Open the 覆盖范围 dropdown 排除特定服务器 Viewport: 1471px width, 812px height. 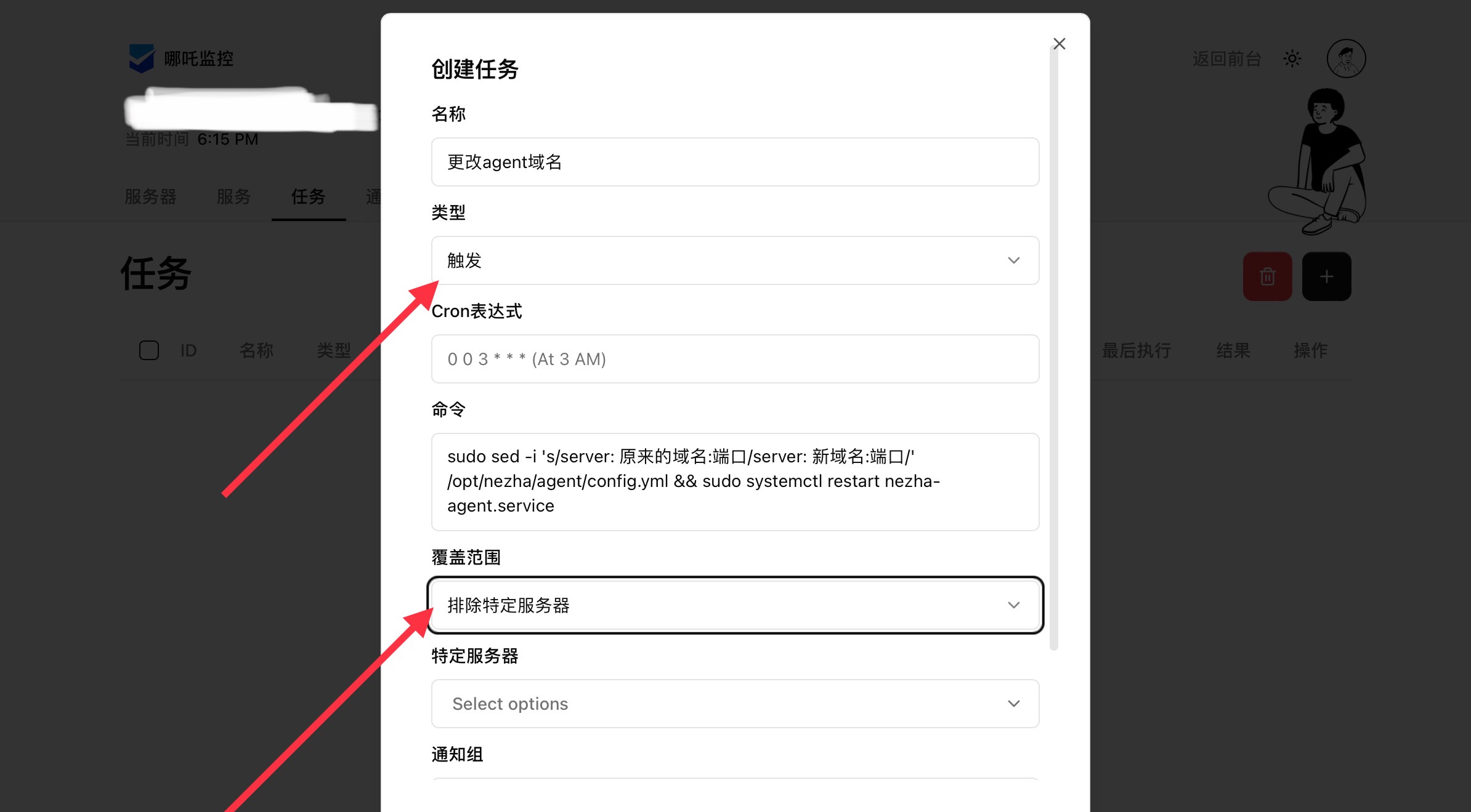(735, 605)
